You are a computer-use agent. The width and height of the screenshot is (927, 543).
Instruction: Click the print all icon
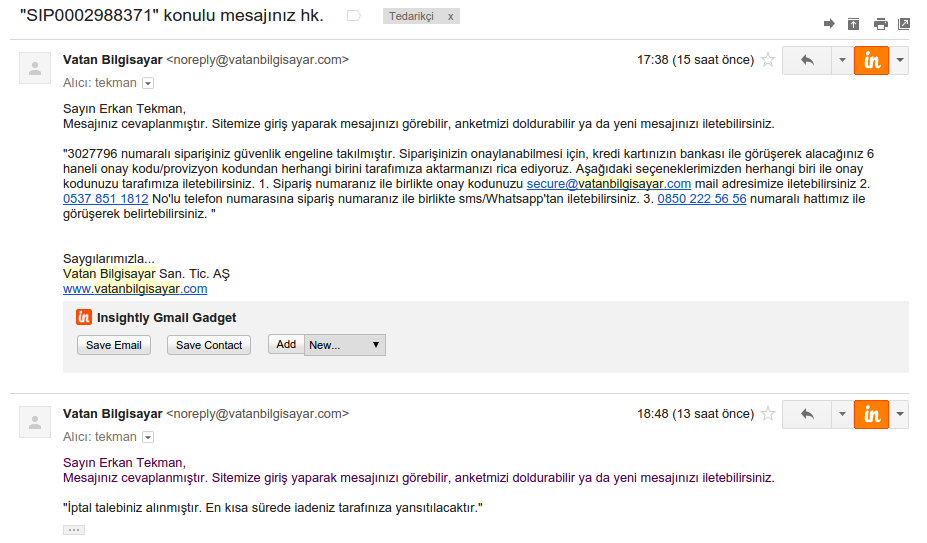point(880,23)
